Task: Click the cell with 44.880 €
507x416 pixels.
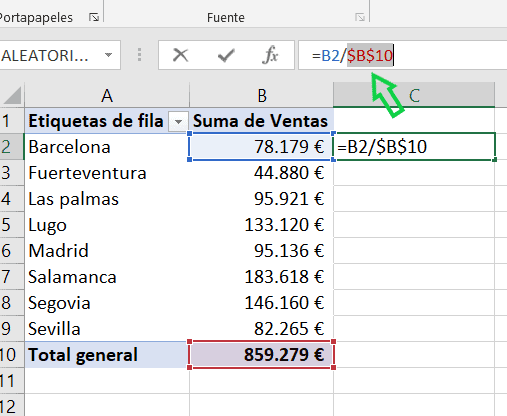Action: (261, 173)
